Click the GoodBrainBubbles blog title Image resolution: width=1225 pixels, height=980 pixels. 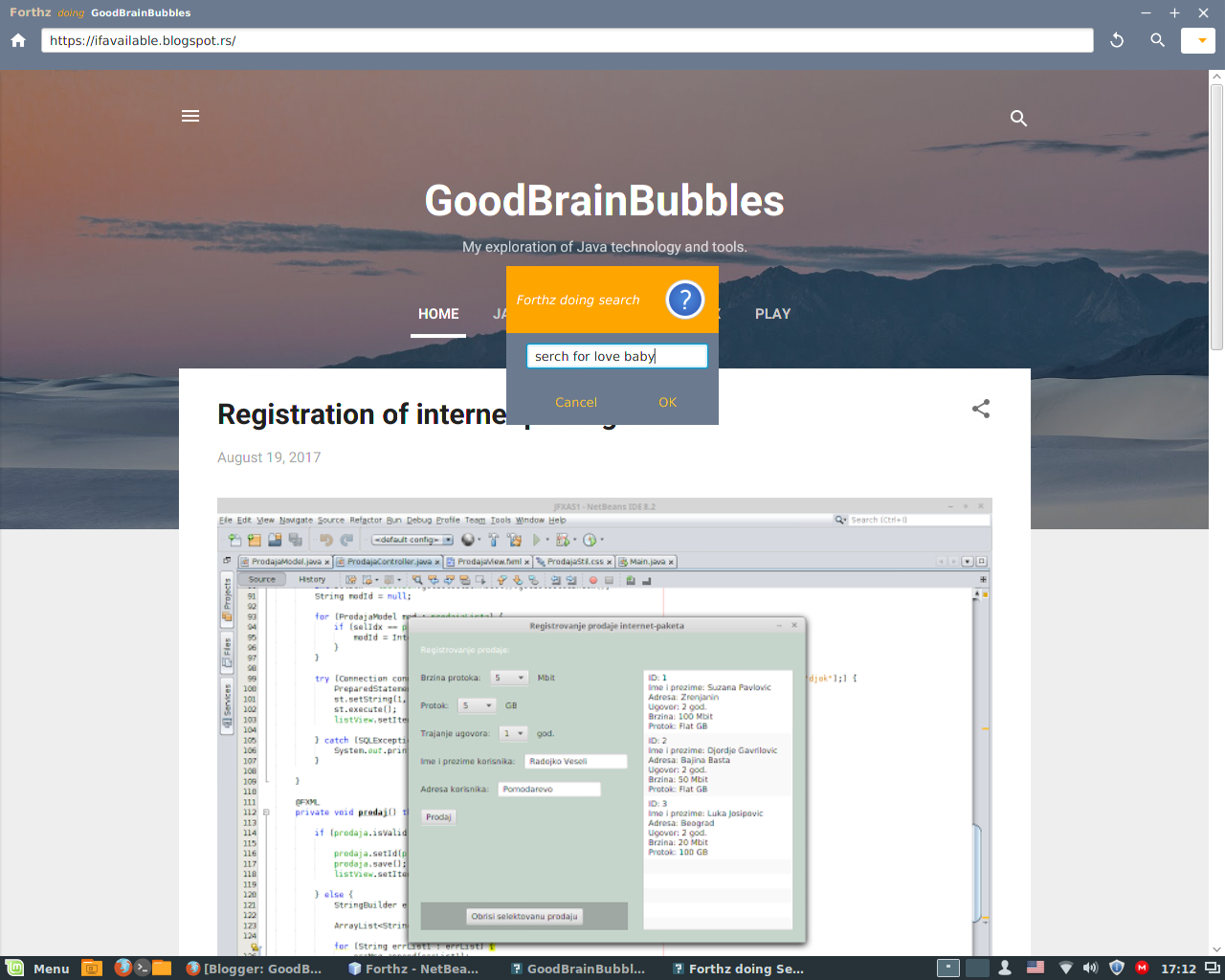tap(604, 201)
